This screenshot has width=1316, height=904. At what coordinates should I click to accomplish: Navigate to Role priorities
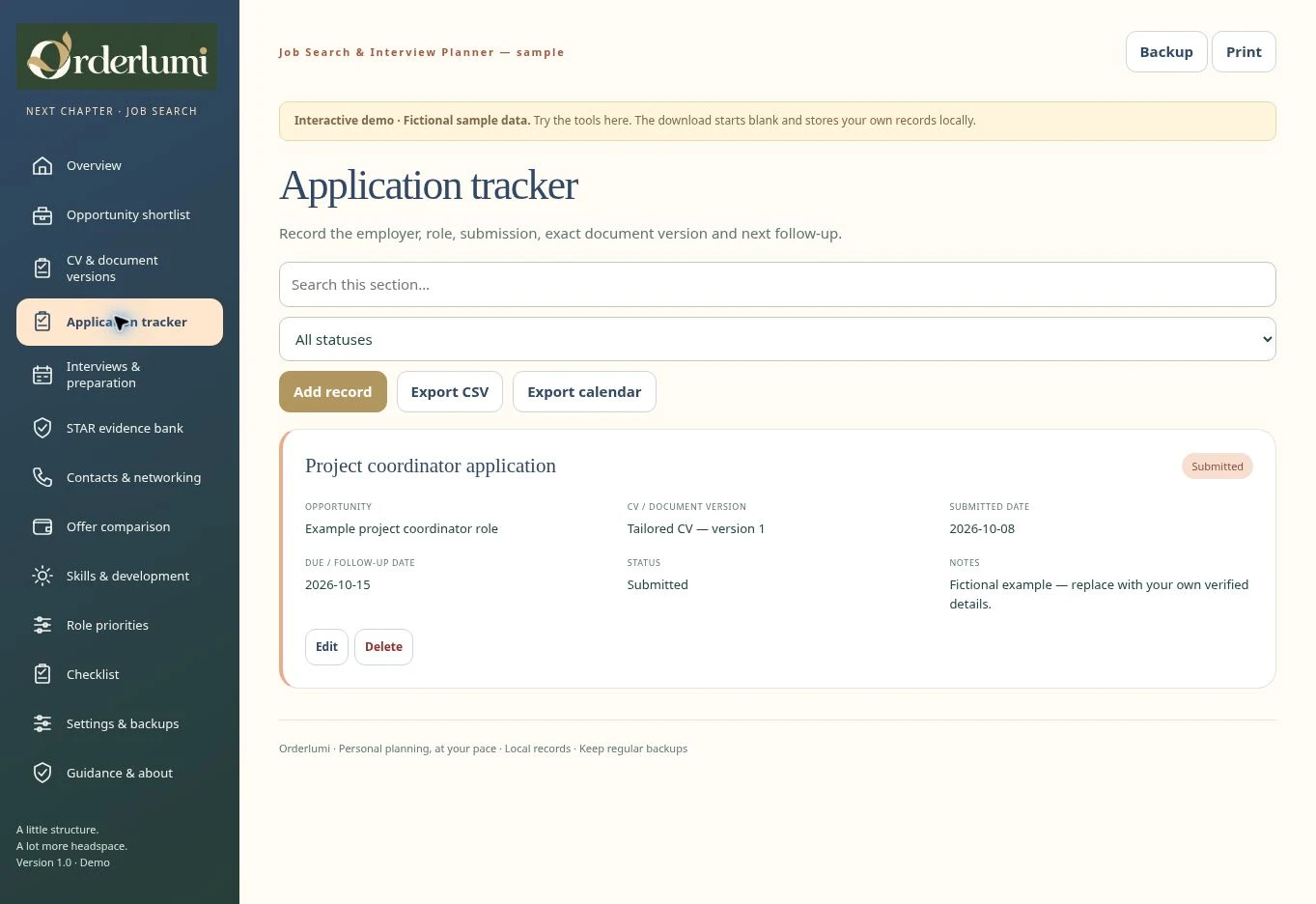pyautogui.click(x=120, y=625)
